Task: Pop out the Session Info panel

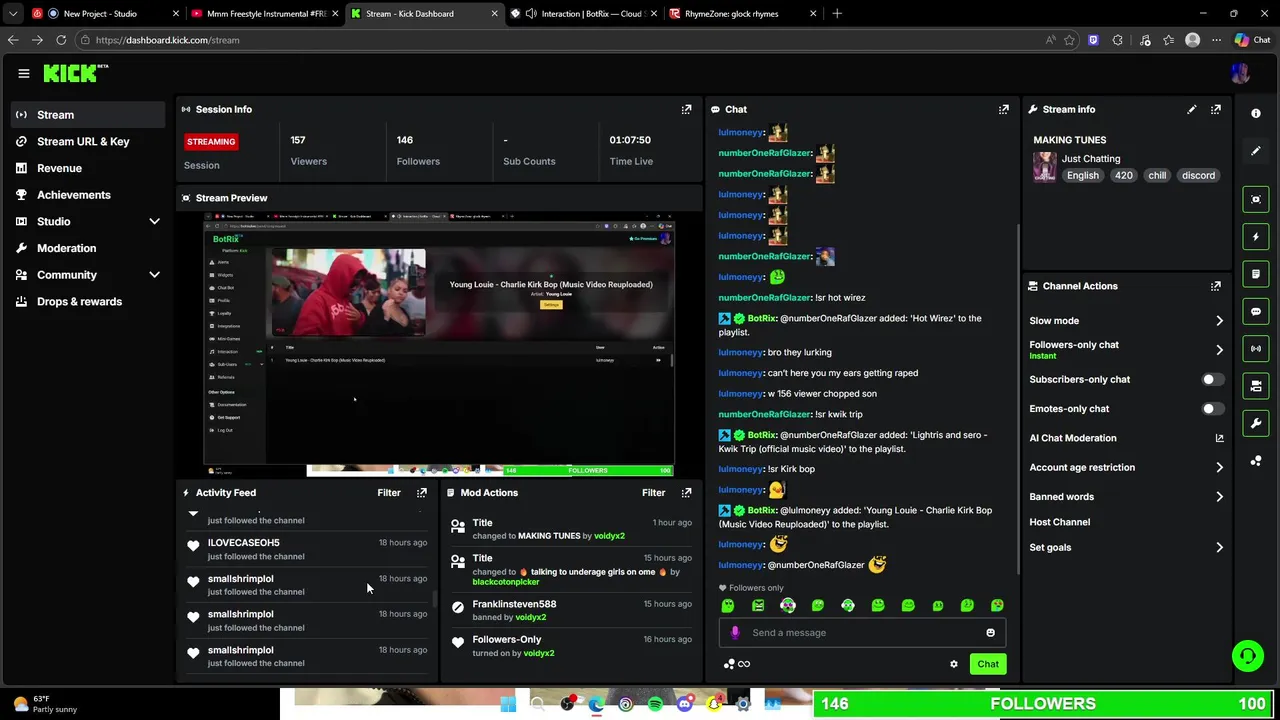Action: pyautogui.click(x=686, y=109)
